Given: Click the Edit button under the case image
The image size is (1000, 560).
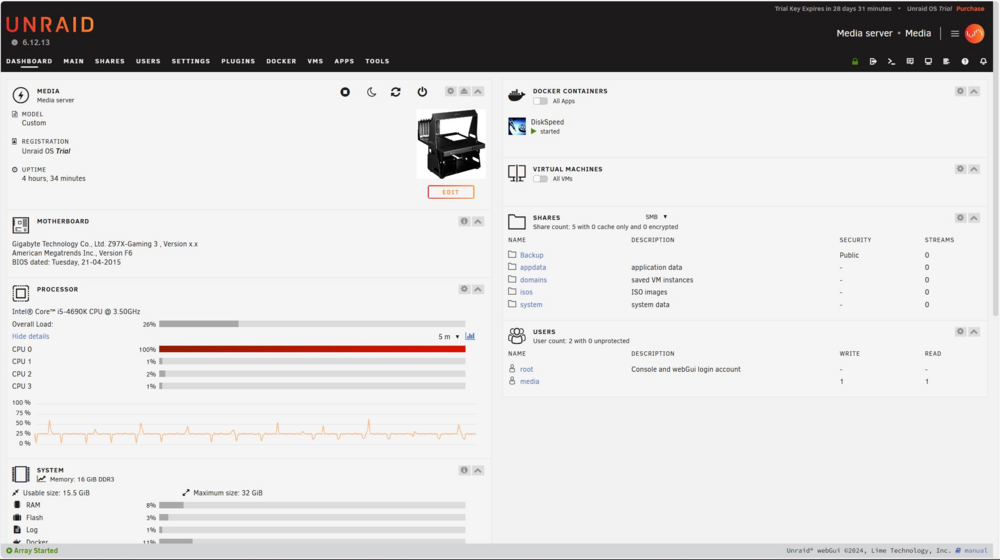Looking at the screenshot, I should point(451,192).
